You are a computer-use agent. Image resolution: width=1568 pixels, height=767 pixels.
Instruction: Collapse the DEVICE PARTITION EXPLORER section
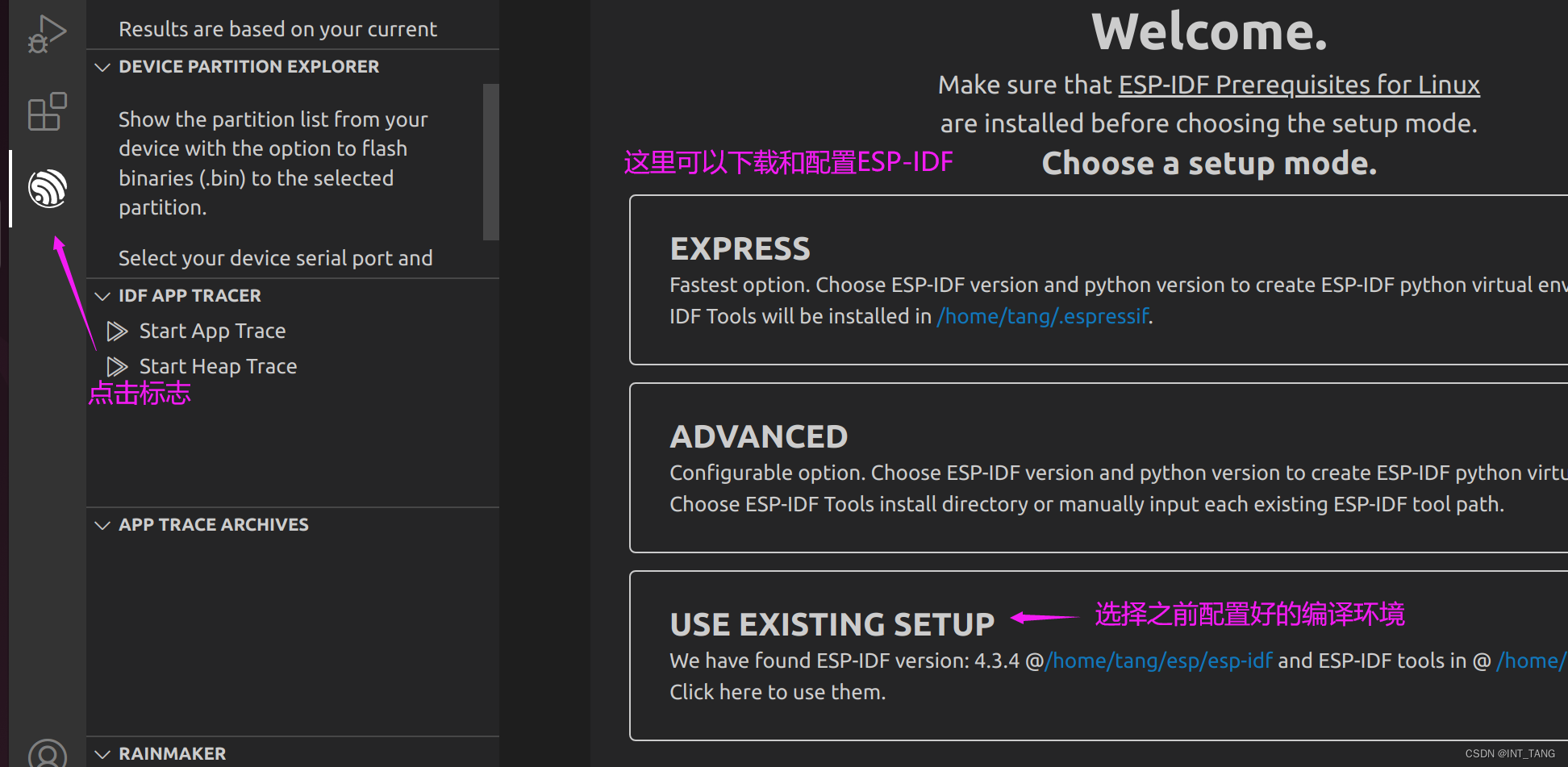point(102,67)
